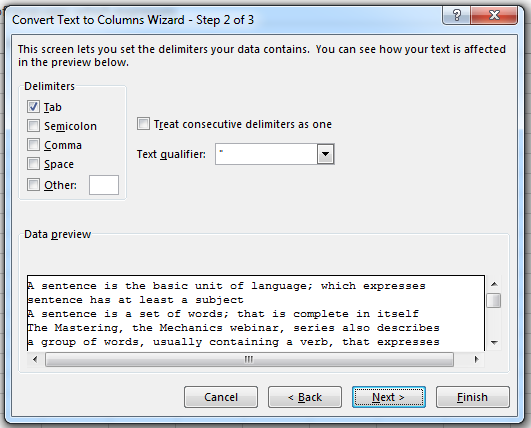Click the preview scroll down arrow

pyautogui.click(x=494, y=343)
